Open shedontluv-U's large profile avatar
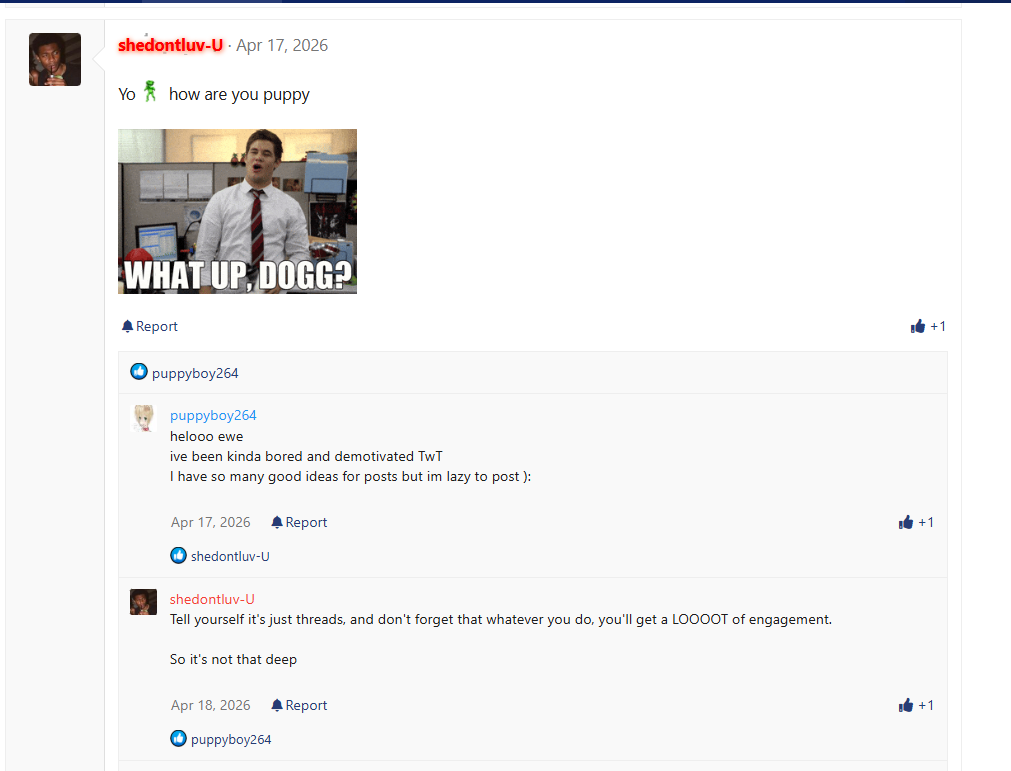Image resolution: width=1011 pixels, height=771 pixels. pos(55,59)
